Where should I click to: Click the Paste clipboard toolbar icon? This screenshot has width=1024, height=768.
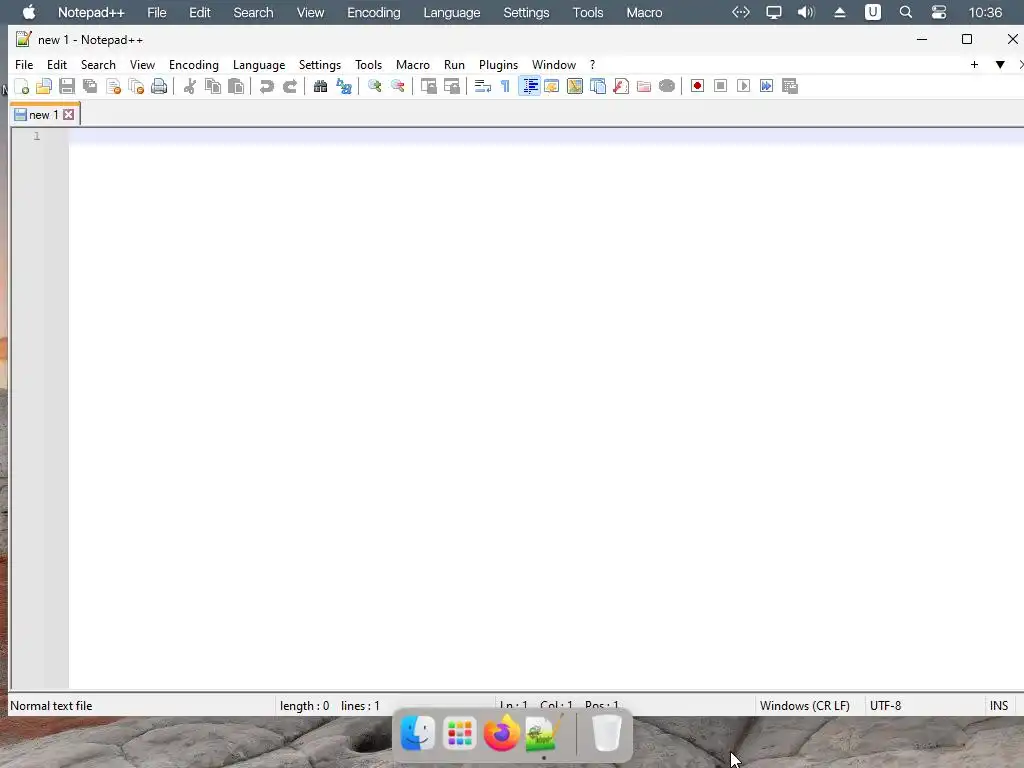pyautogui.click(x=236, y=86)
